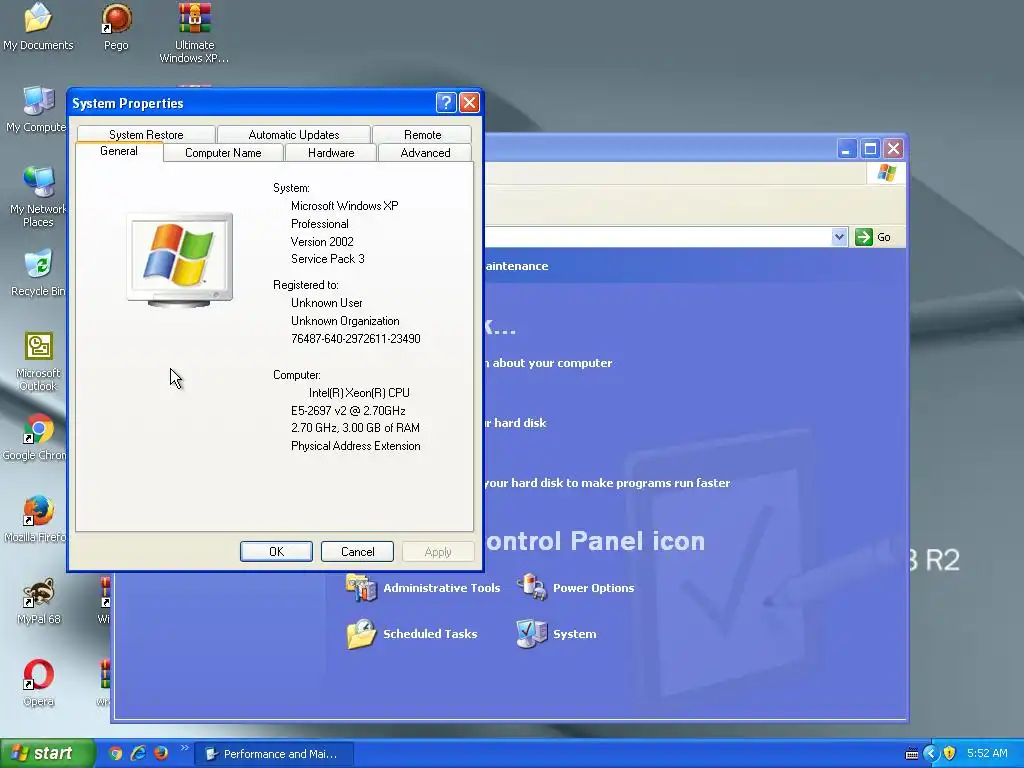The height and width of the screenshot is (768, 1024).
Task: Click the Windows XP monitor logo image
Action: (180, 259)
